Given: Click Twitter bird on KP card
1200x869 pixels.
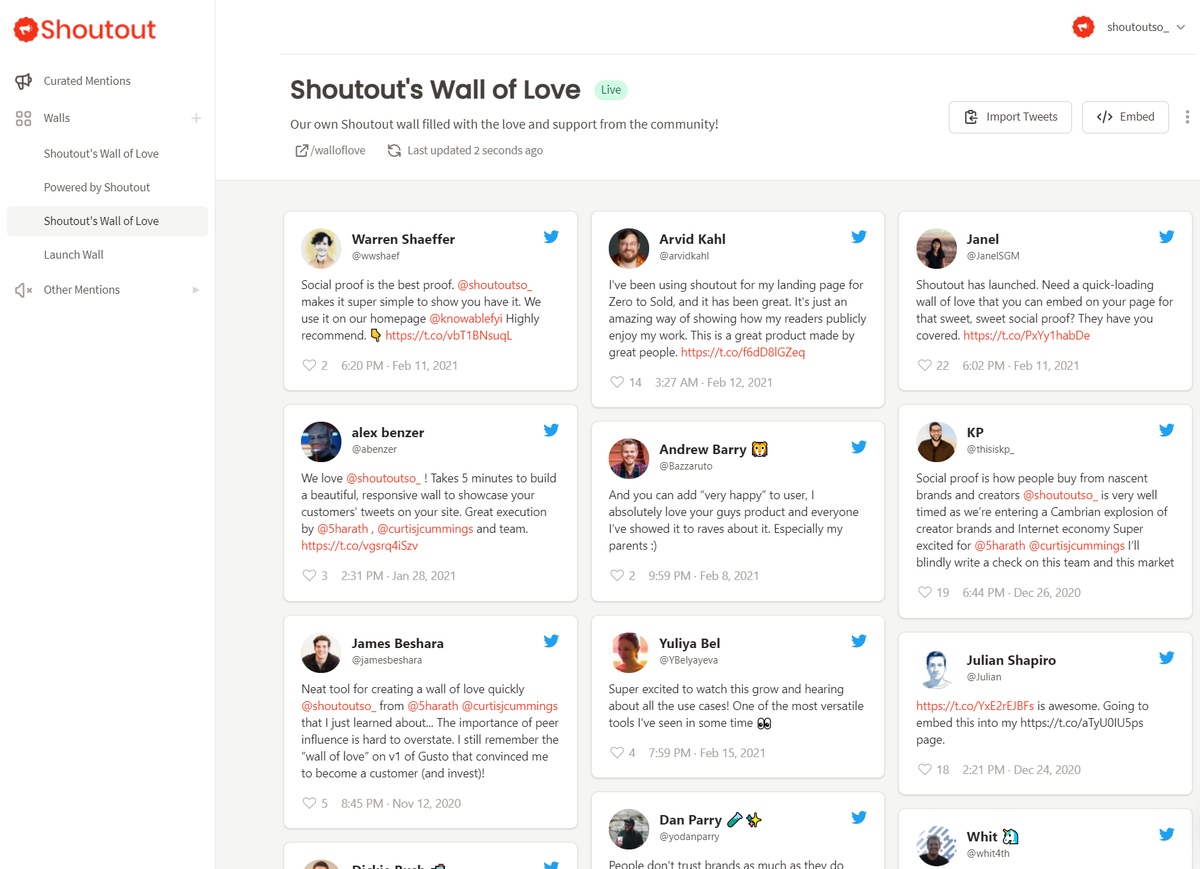Looking at the screenshot, I should [x=1166, y=430].
